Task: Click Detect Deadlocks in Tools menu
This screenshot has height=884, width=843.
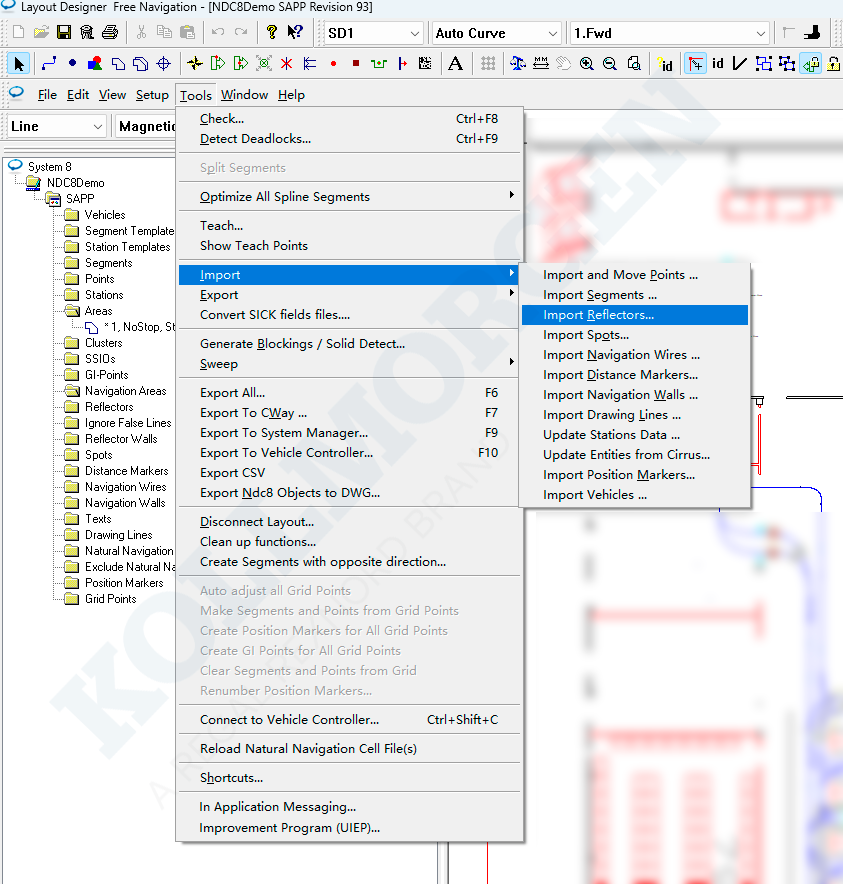Action: [x=255, y=139]
